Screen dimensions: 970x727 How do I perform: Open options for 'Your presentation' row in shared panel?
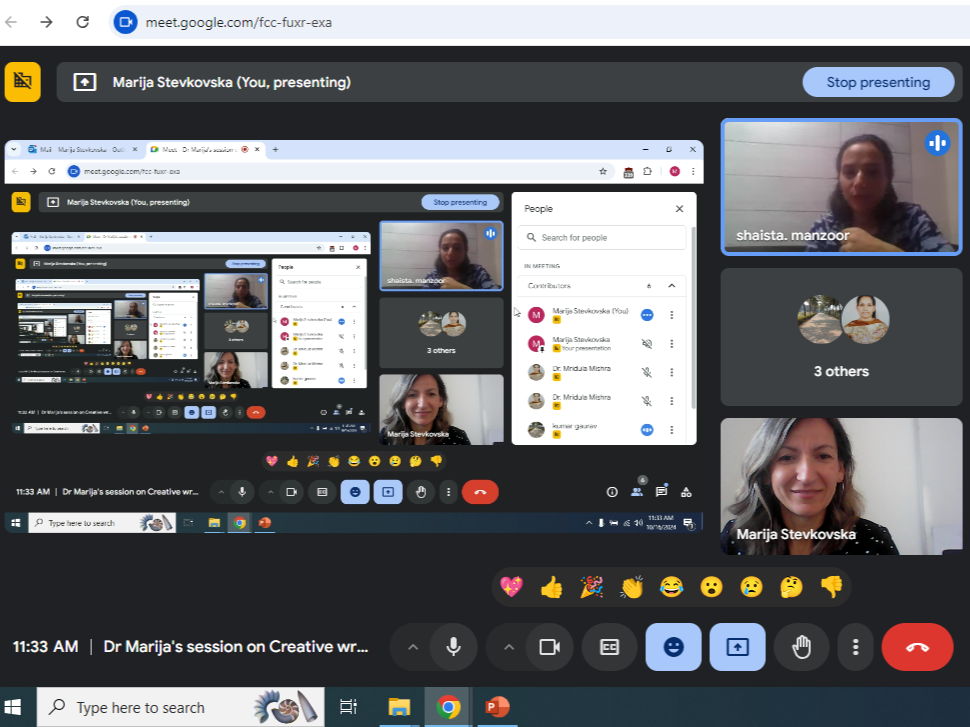tap(672, 343)
